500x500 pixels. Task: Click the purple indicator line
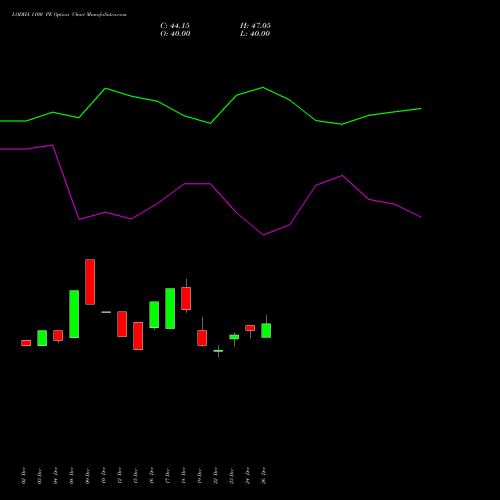click(211, 184)
